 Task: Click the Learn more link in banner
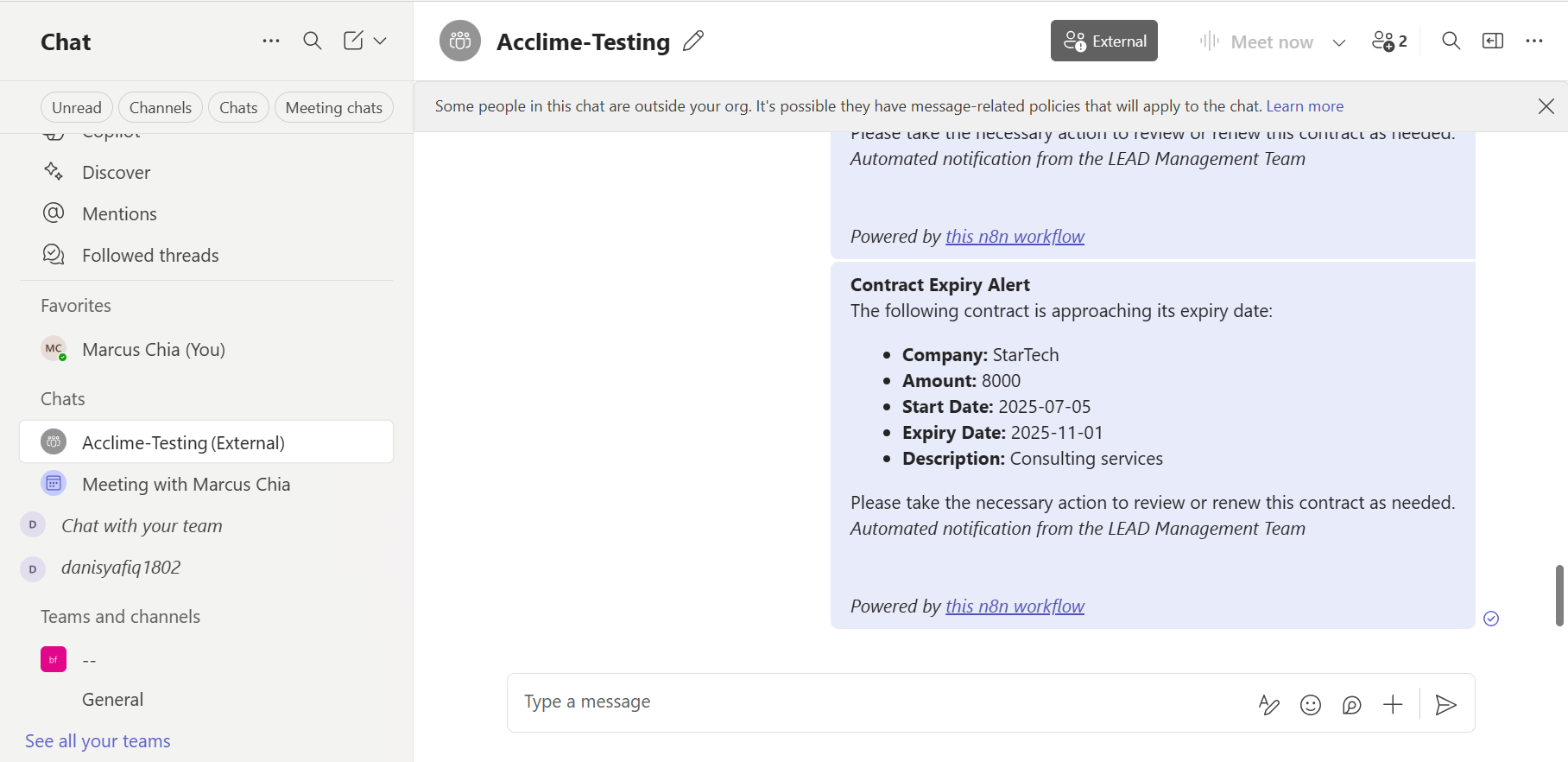1304,106
